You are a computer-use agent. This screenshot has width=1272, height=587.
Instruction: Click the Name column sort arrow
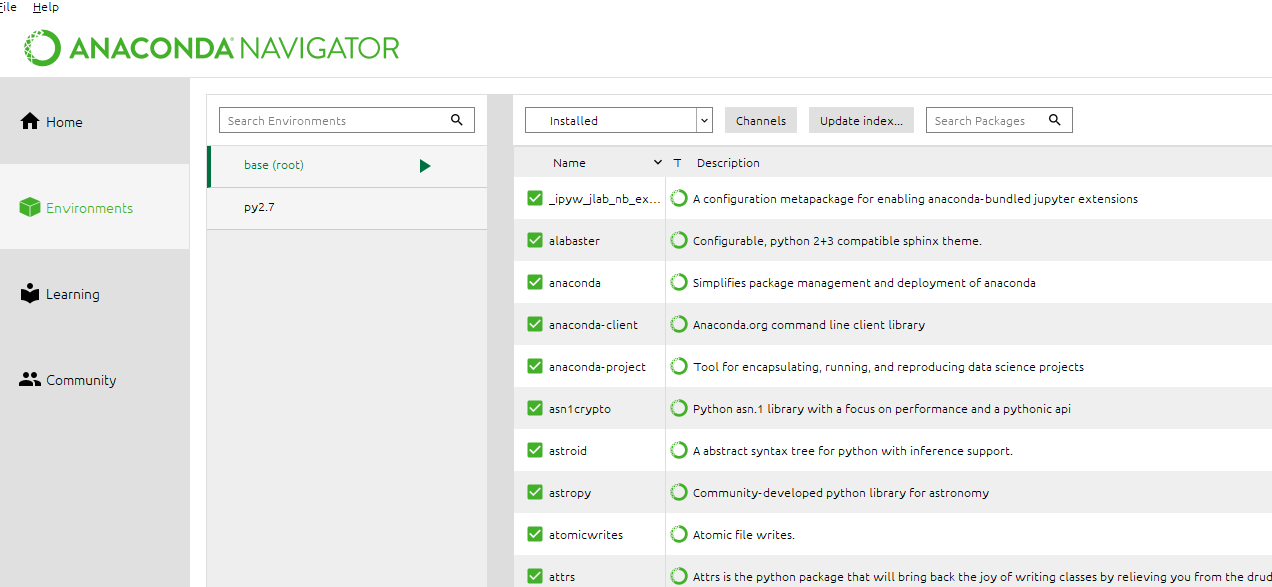point(657,163)
